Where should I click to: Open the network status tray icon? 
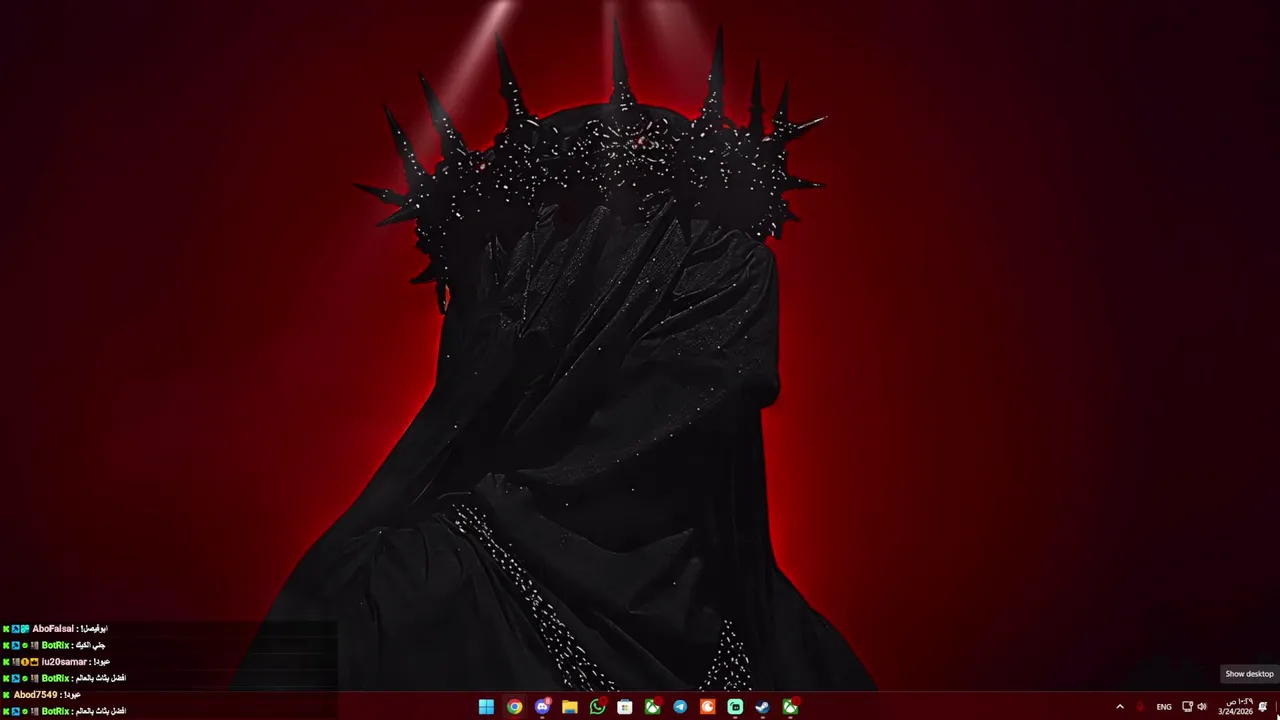pyautogui.click(x=1187, y=707)
